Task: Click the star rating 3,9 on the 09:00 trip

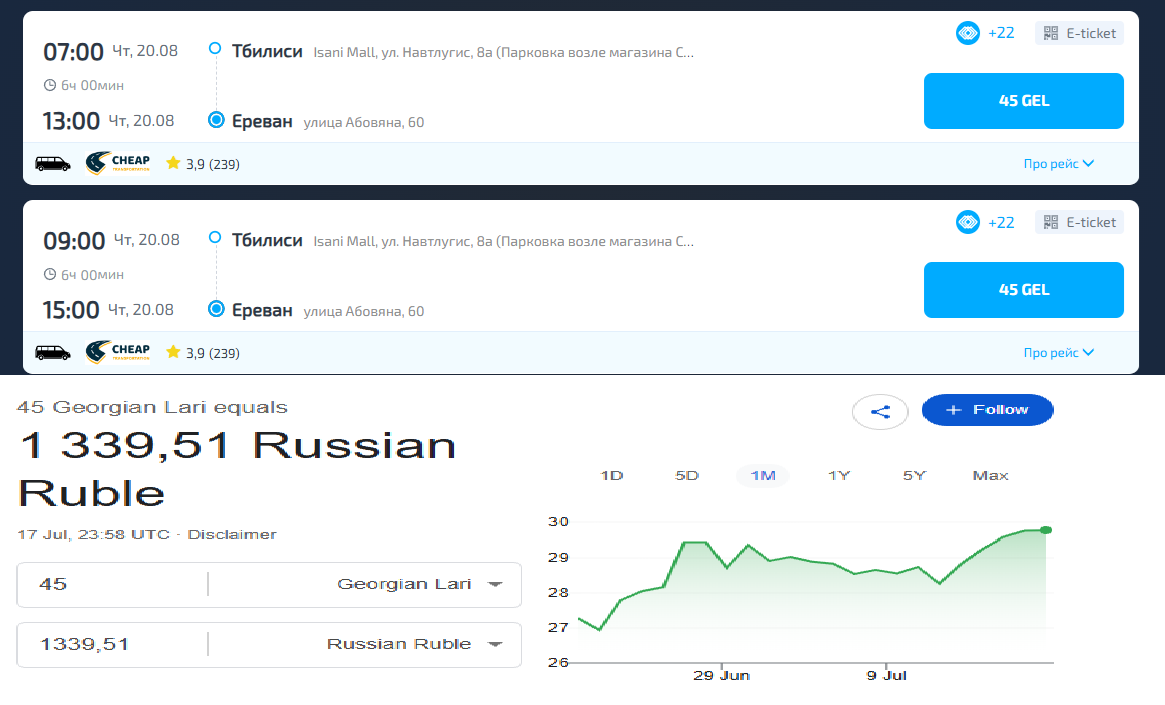Action: (203, 352)
